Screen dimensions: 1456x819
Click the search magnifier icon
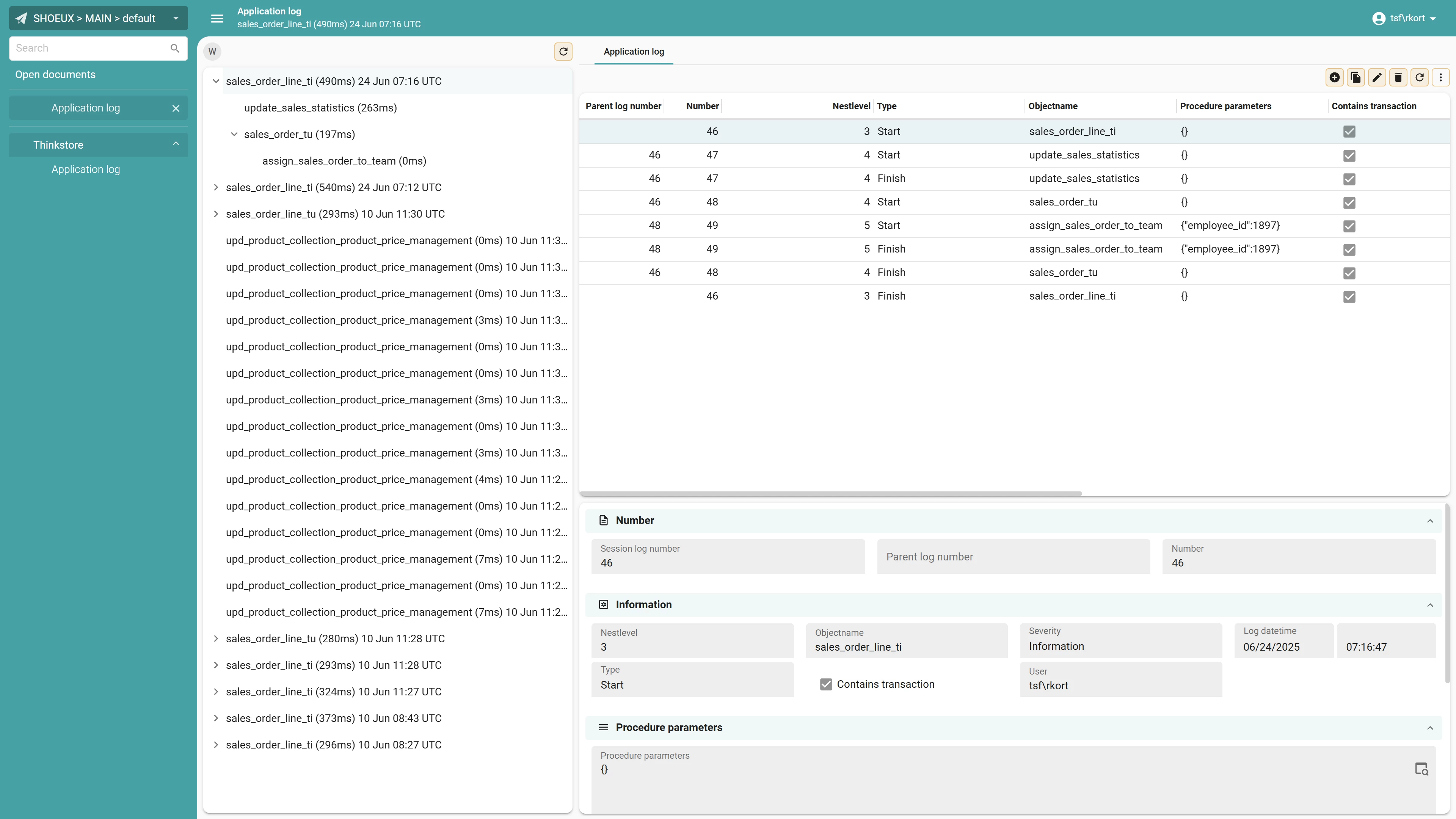click(175, 48)
